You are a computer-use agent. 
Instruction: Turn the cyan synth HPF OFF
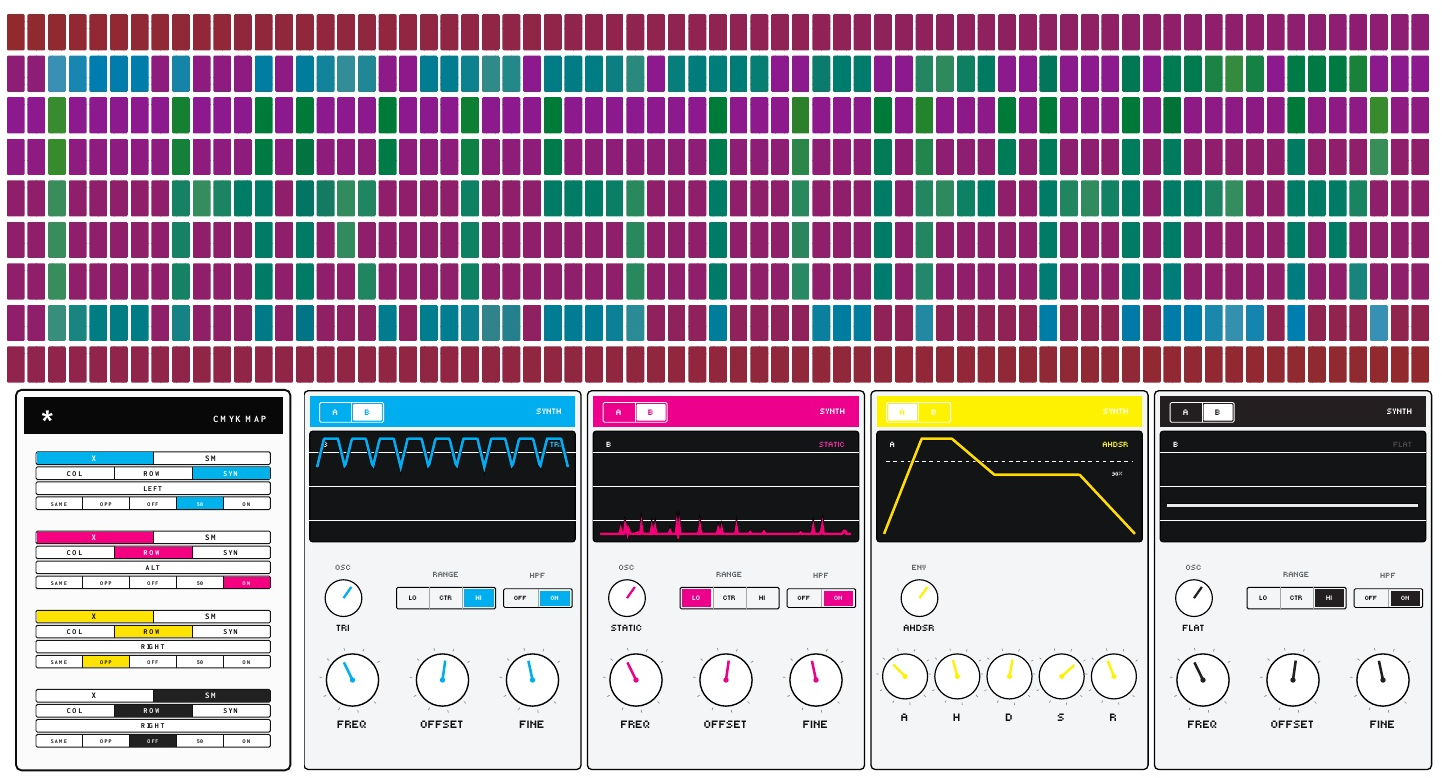pos(521,598)
